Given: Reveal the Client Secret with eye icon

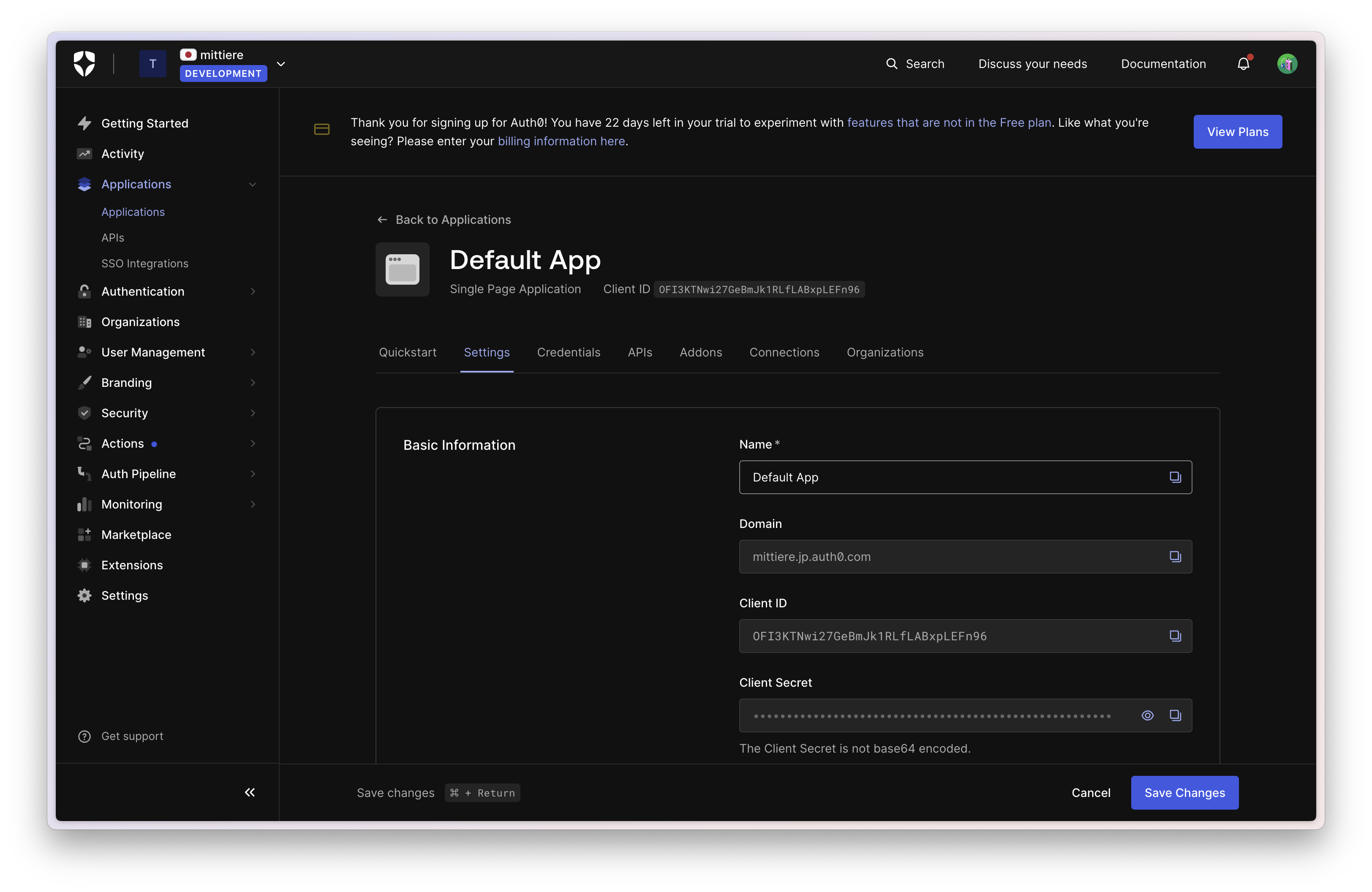Looking at the screenshot, I should point(1147,715).
